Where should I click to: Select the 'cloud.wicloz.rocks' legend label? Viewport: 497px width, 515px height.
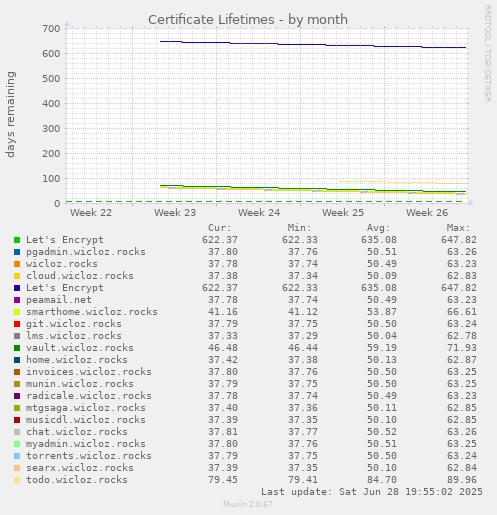[x=80, y=276]
